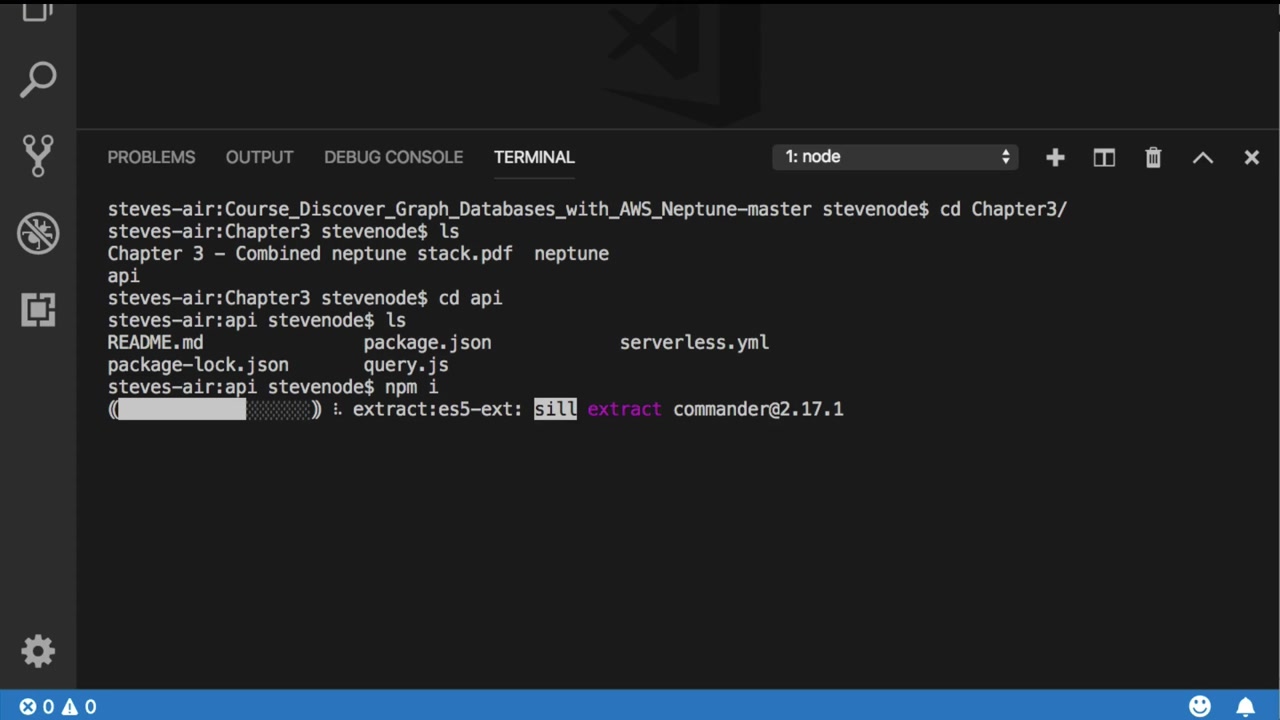Image resolution: width=1280 pixels, height=720 pixels.
Task: Select the TERMINAL tab
Action: click(534, 157)
